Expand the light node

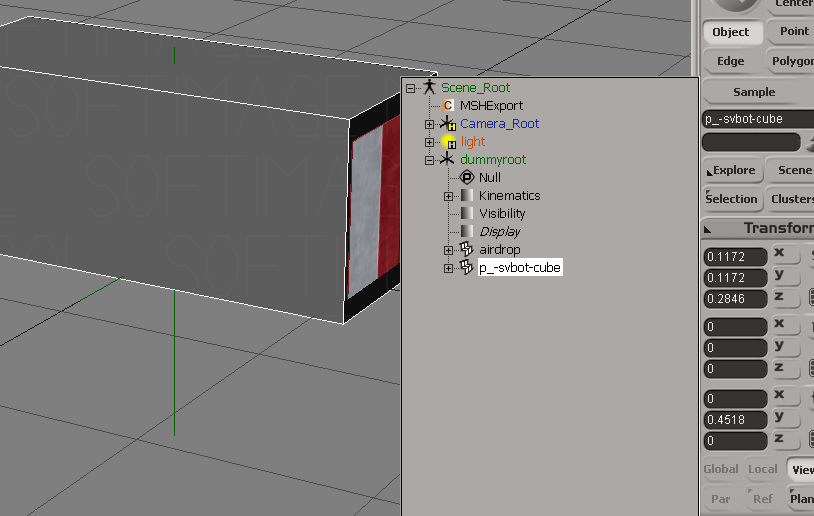point(429,142)
